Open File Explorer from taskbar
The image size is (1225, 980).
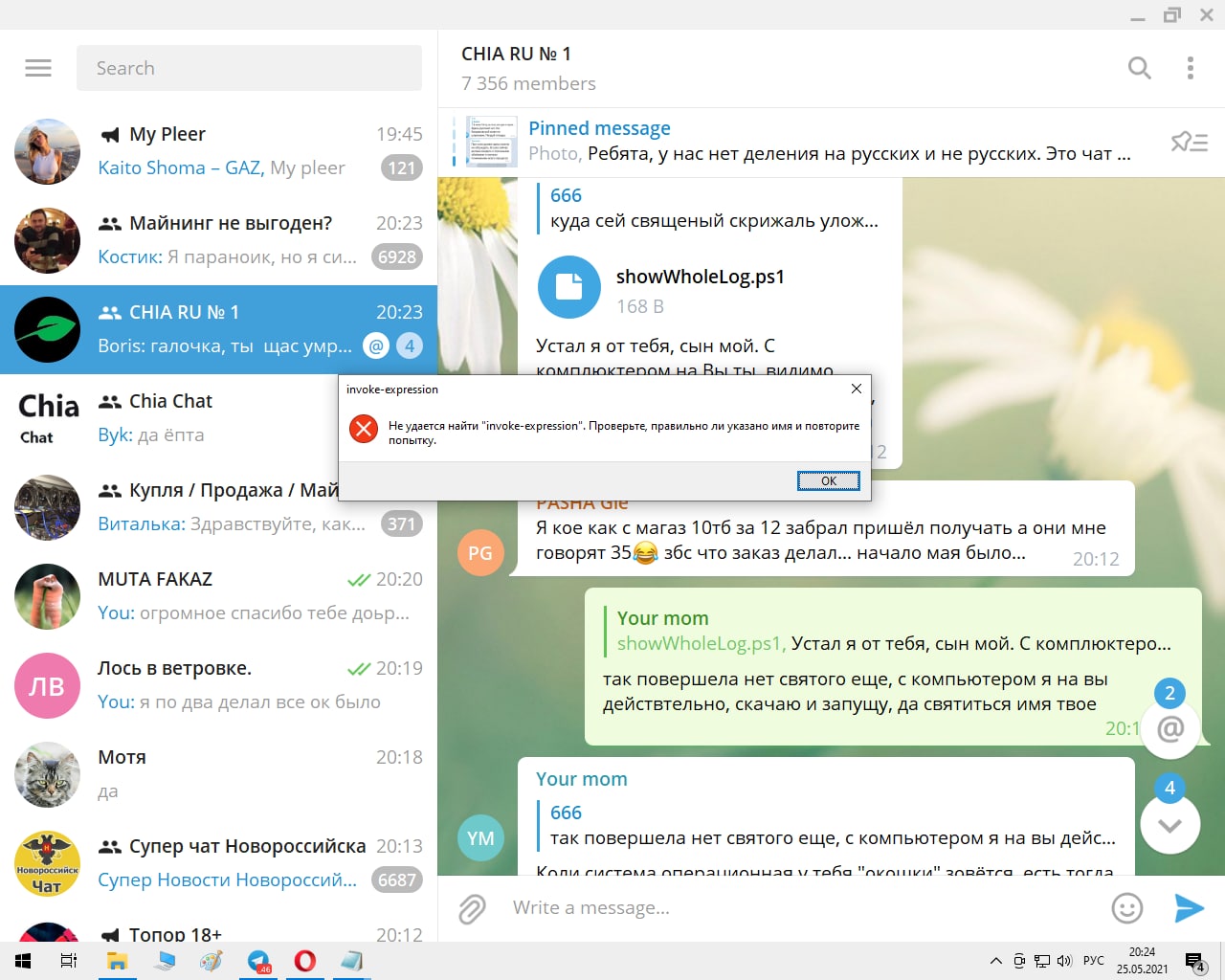(x=117, y=961)
